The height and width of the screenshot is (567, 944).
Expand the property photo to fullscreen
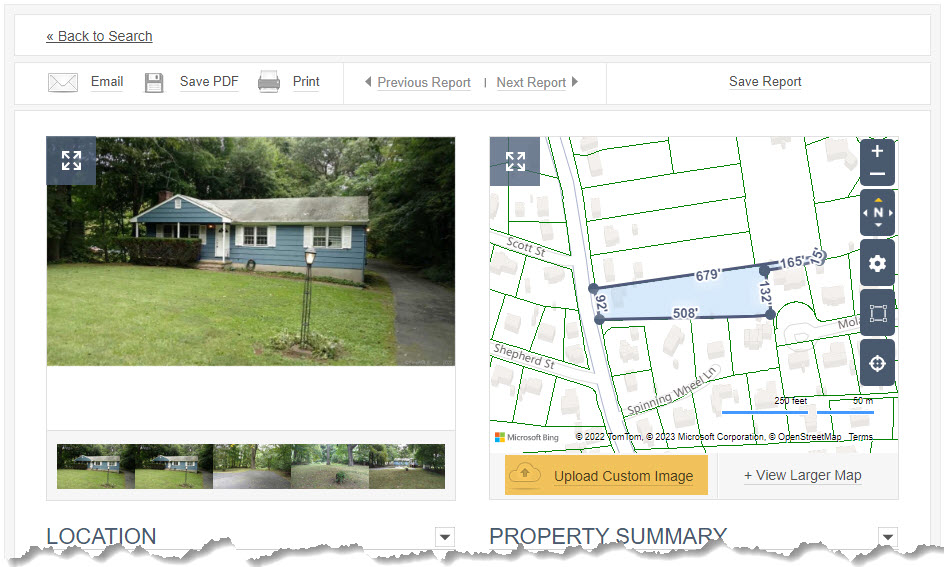[x=71, y=161]
